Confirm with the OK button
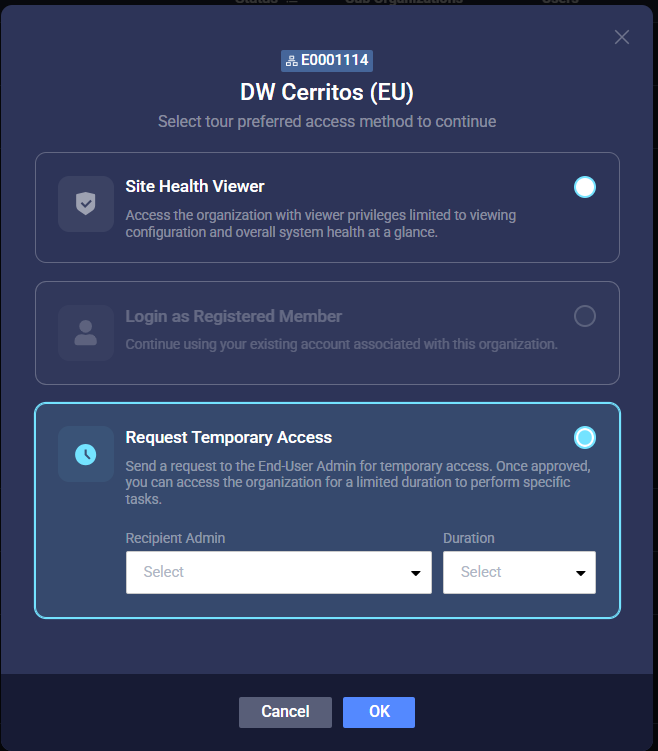The height and width of the screenshot is (751, 658). pyautogui.click(x=379, y=712)
